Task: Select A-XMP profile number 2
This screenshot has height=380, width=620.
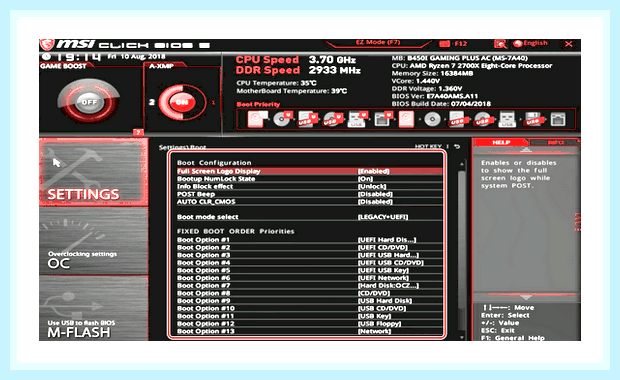Action: pos(152,102)
